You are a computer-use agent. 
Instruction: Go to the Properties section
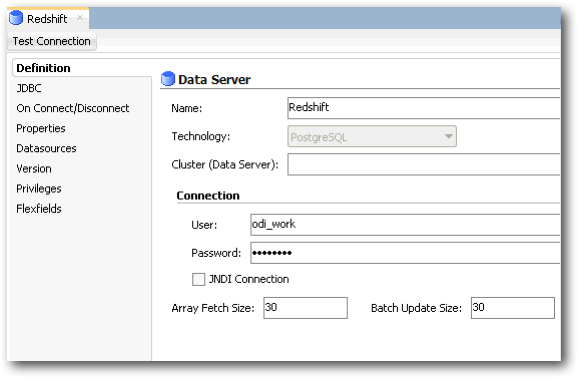[x=41, y=128]
